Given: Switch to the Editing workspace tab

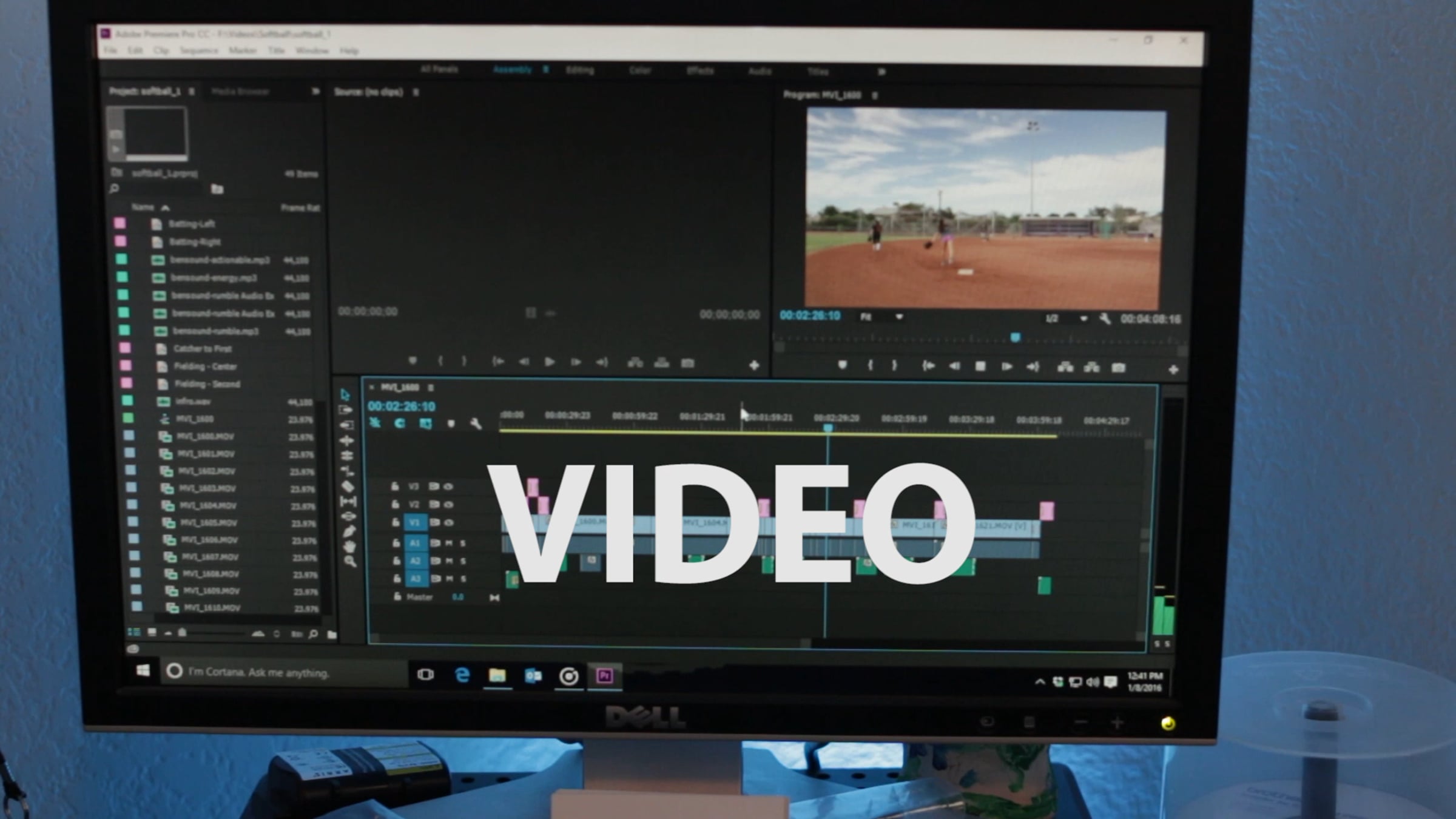Looking at the screenshot, I should (x=579, y=70).
